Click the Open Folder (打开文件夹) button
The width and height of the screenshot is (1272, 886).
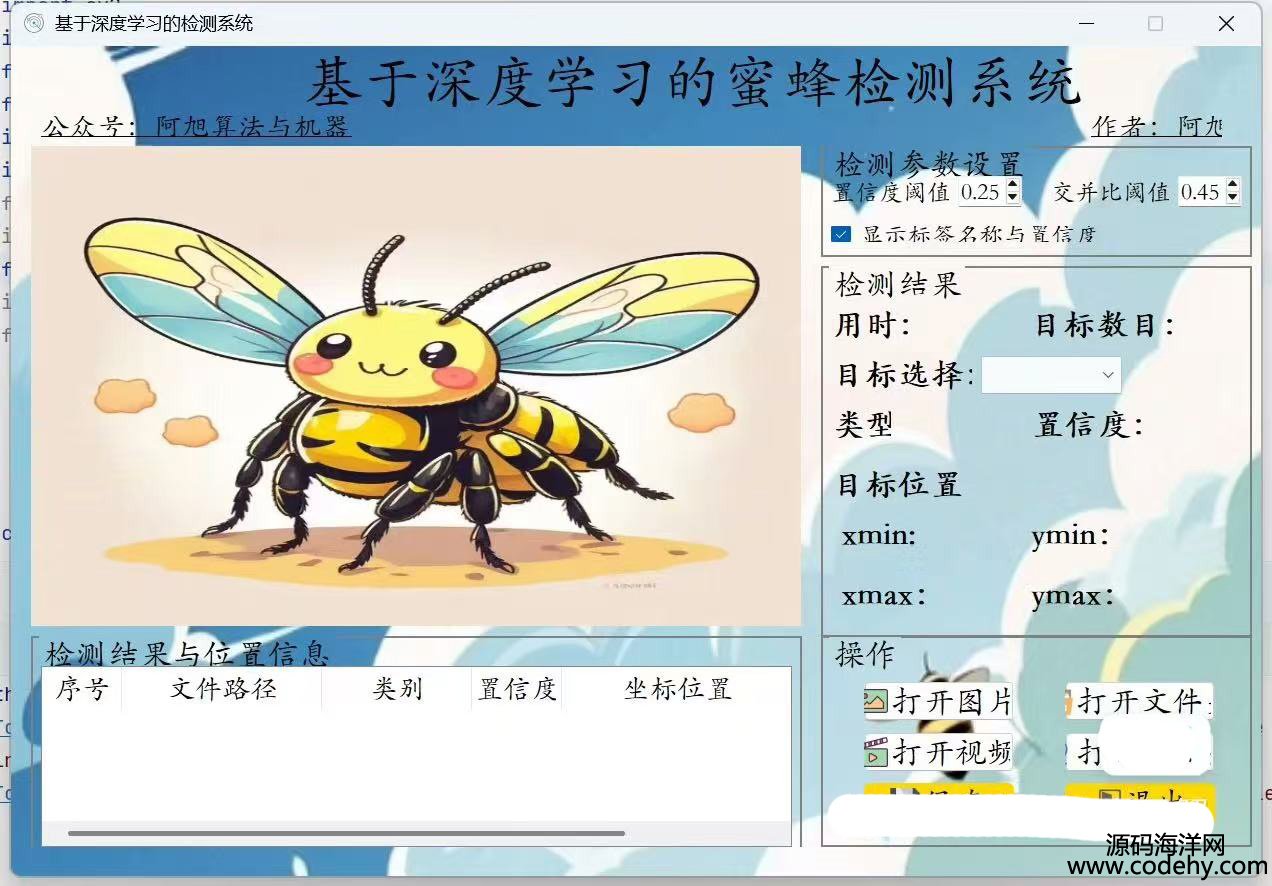pyautogui.click(x=1139, y=701)
